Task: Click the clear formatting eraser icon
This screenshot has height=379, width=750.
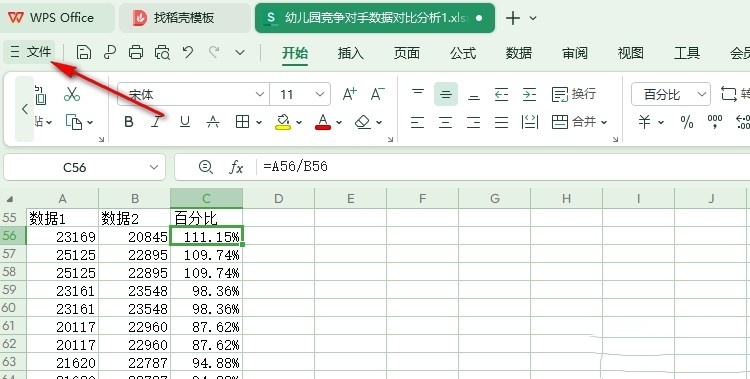Action: [363, 123]
